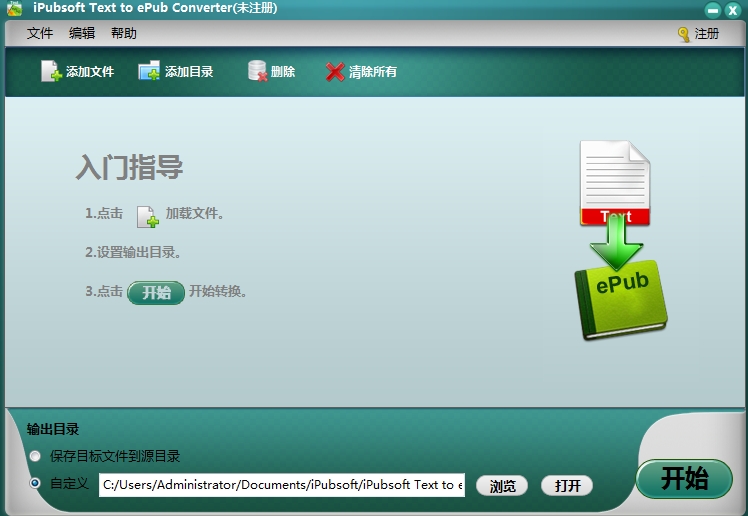Click the 输出目录 label
748x516 pixels.
click(53, 429)
